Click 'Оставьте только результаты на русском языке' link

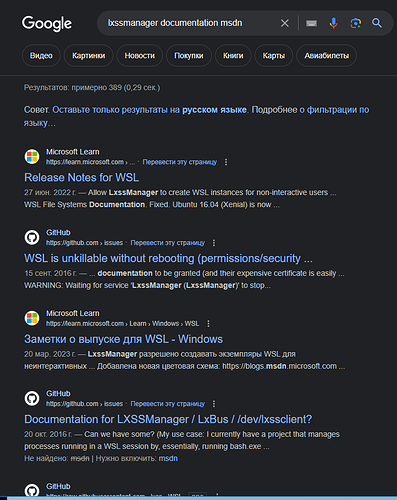150,110
